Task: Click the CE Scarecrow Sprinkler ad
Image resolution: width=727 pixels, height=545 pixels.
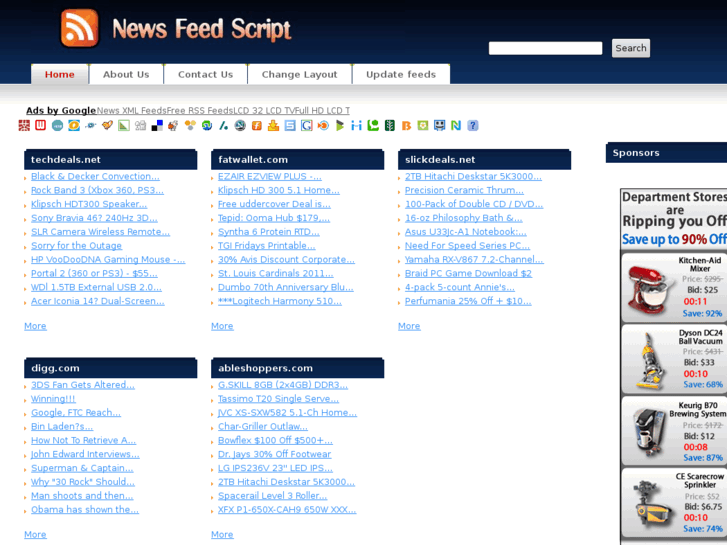Action: [674, 503]
